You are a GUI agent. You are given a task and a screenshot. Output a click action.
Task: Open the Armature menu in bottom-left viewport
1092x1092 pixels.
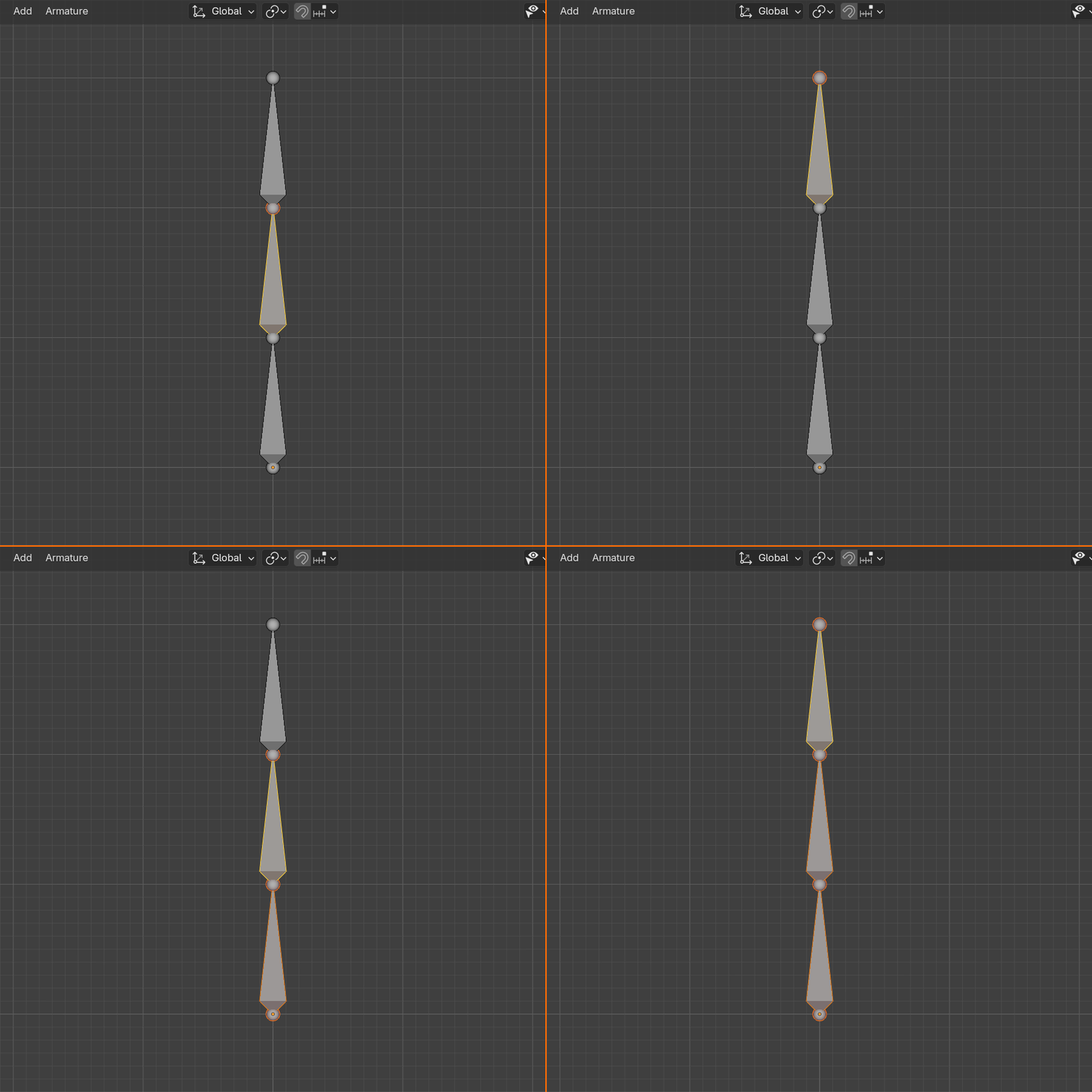[67, 558]
